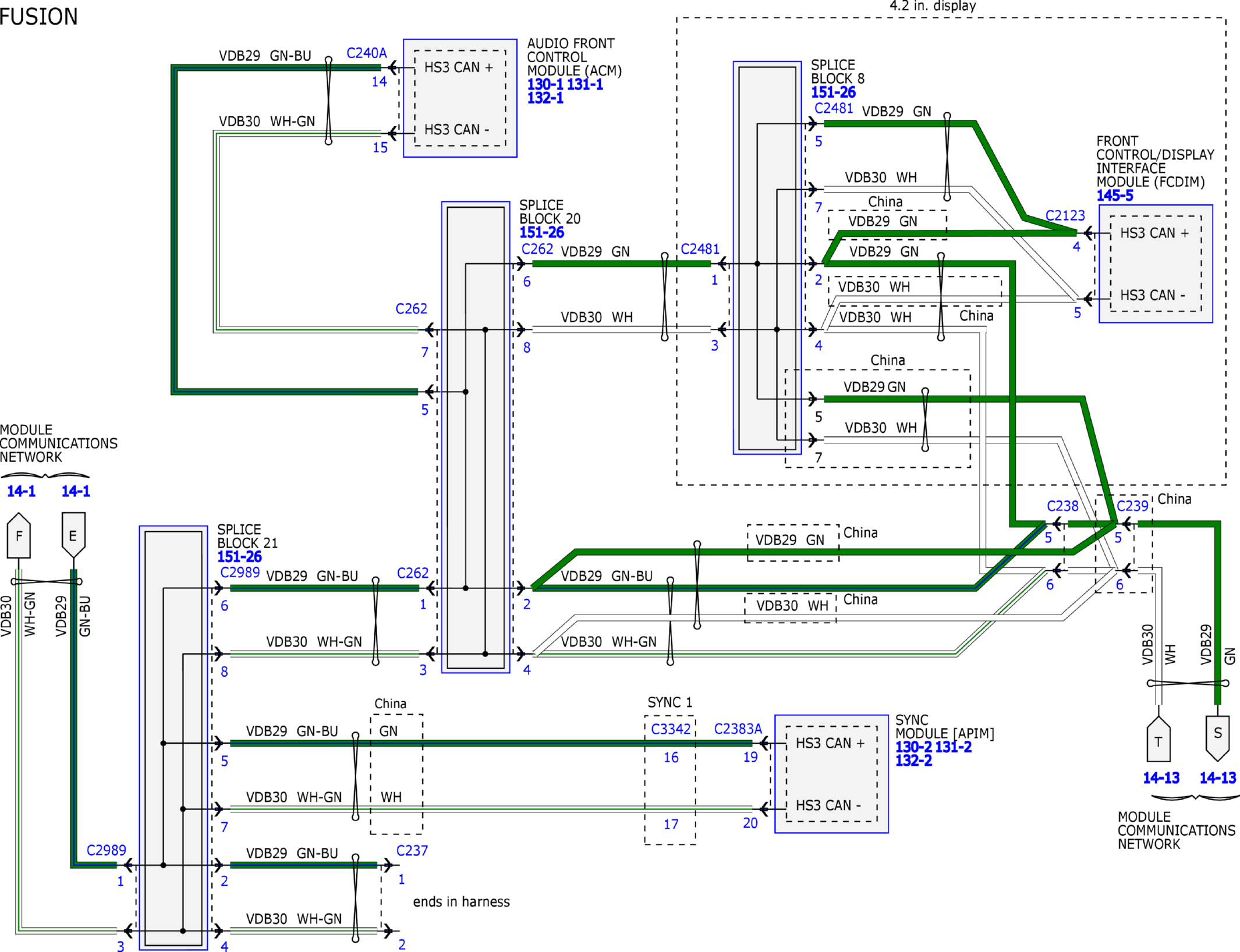
Task: Click the 'FRONT CONTROL/DISPLAY INTERFACE MODULE (FCDIM)' label
Action: (x=1156, y=162)
